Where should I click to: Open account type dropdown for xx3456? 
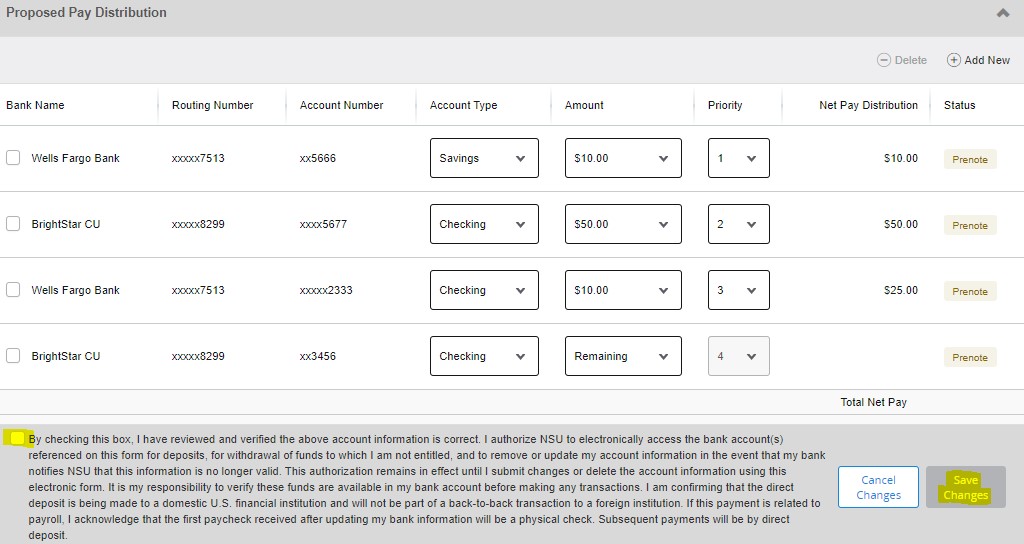(484, 356)
